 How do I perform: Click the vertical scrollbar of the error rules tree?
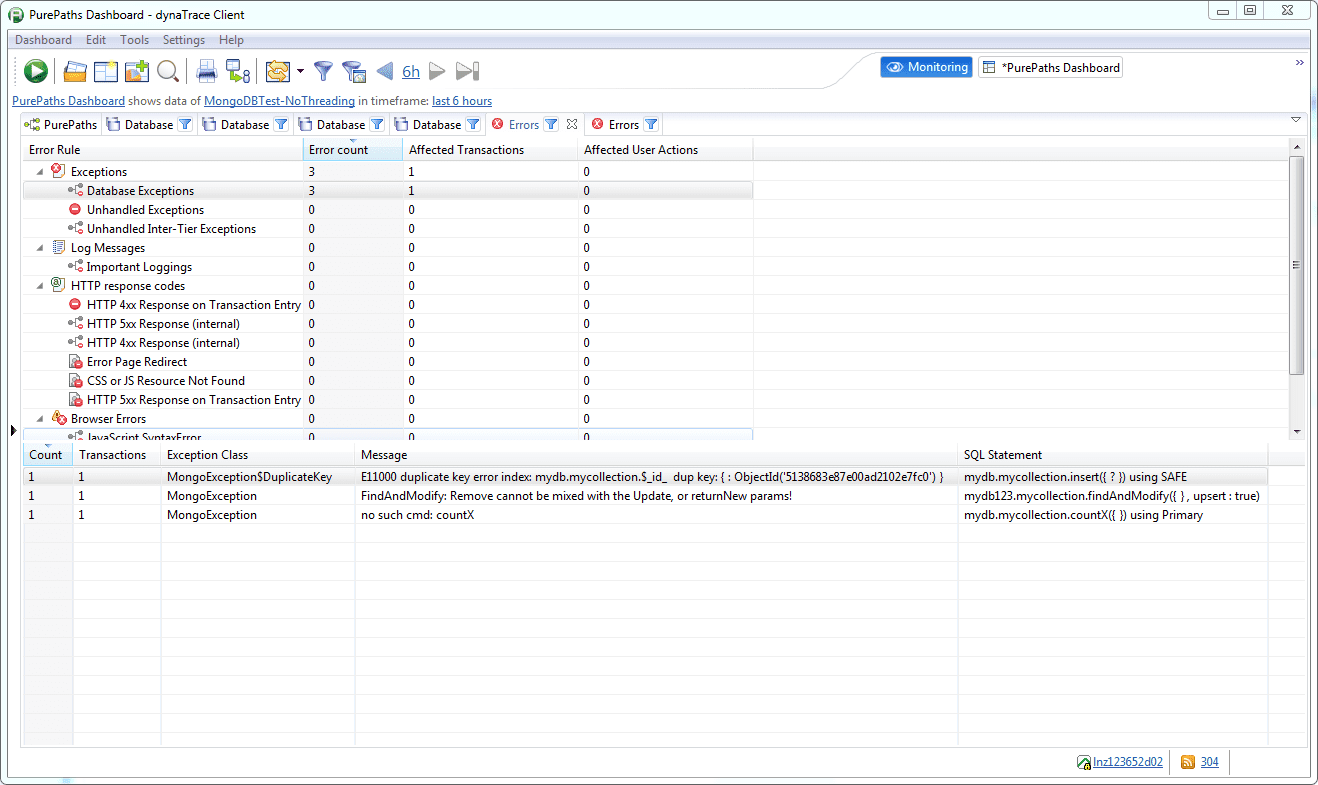1297,265
